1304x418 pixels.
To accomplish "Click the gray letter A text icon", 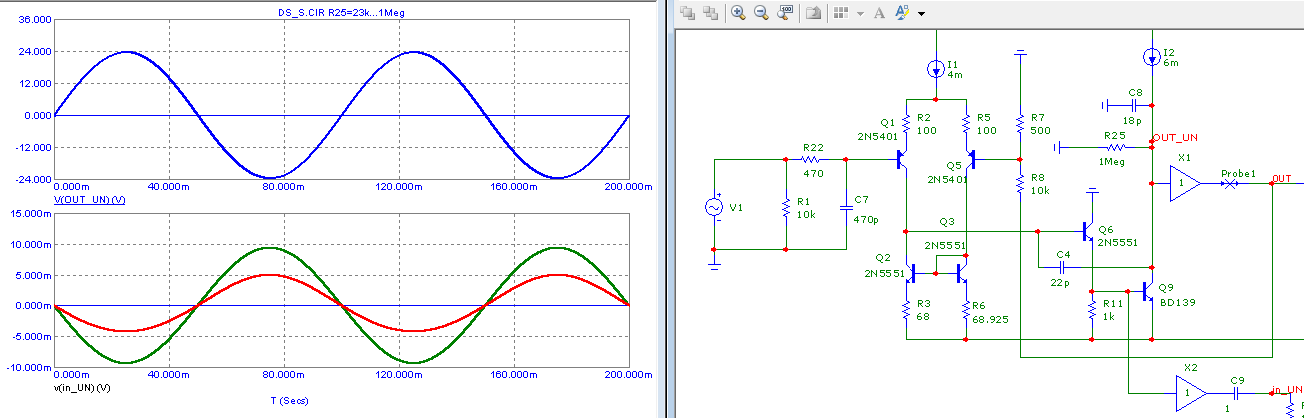I will [879, 13].
